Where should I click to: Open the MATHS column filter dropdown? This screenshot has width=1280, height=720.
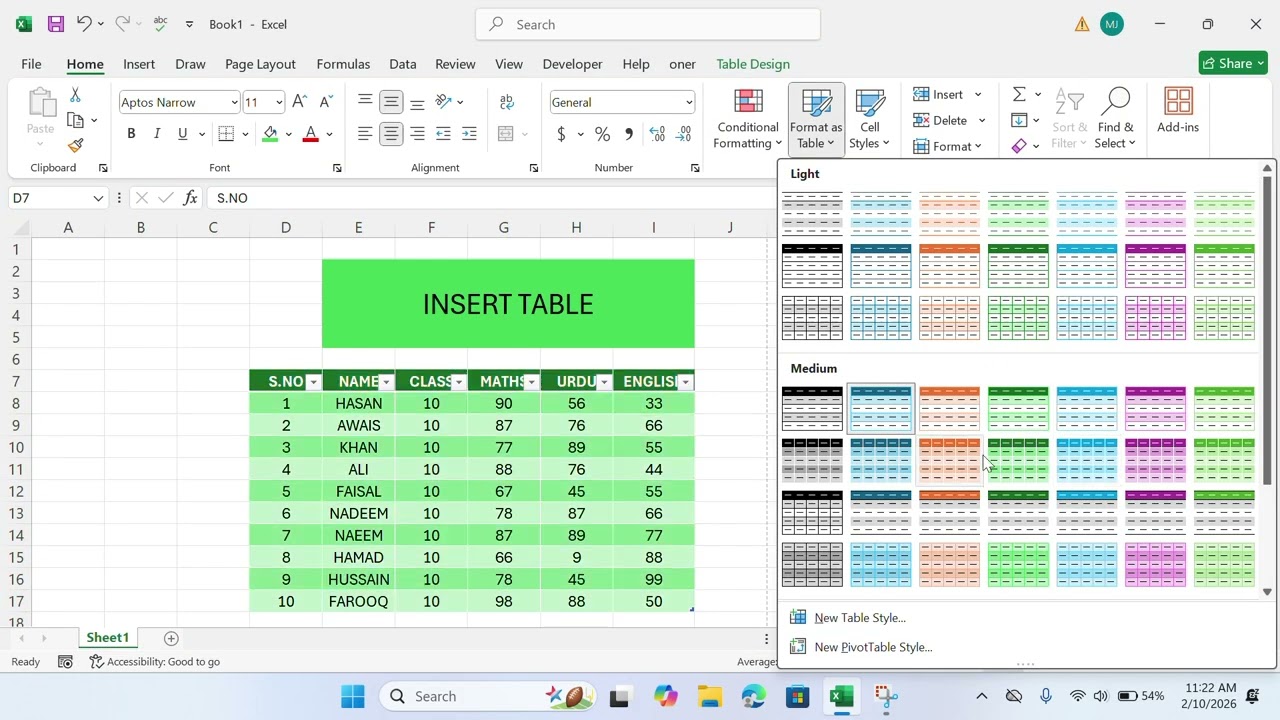click(x=531, y=382)
